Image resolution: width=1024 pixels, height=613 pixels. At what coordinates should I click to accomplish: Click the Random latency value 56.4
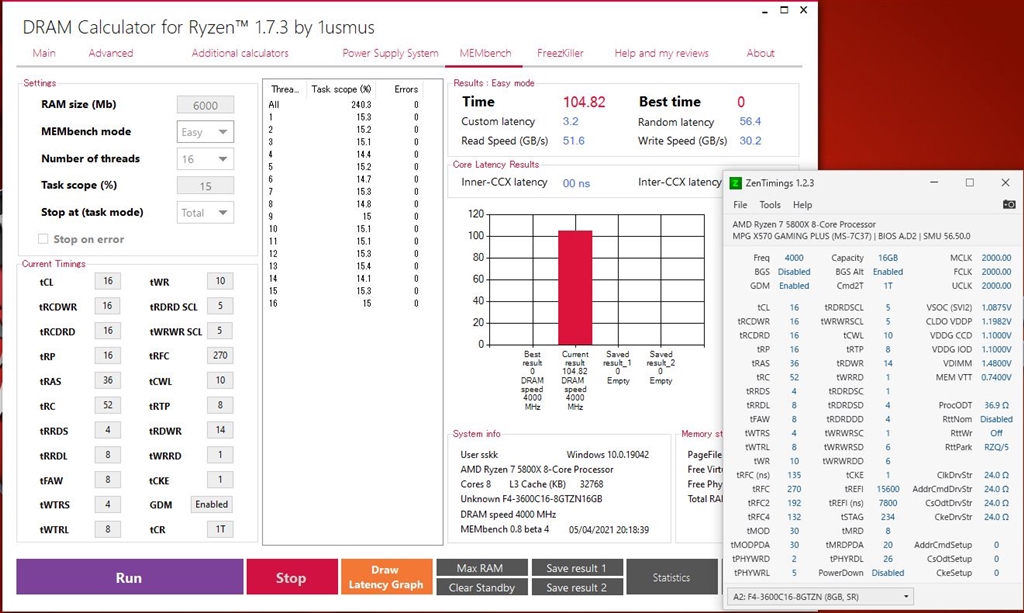pos(750,121)
